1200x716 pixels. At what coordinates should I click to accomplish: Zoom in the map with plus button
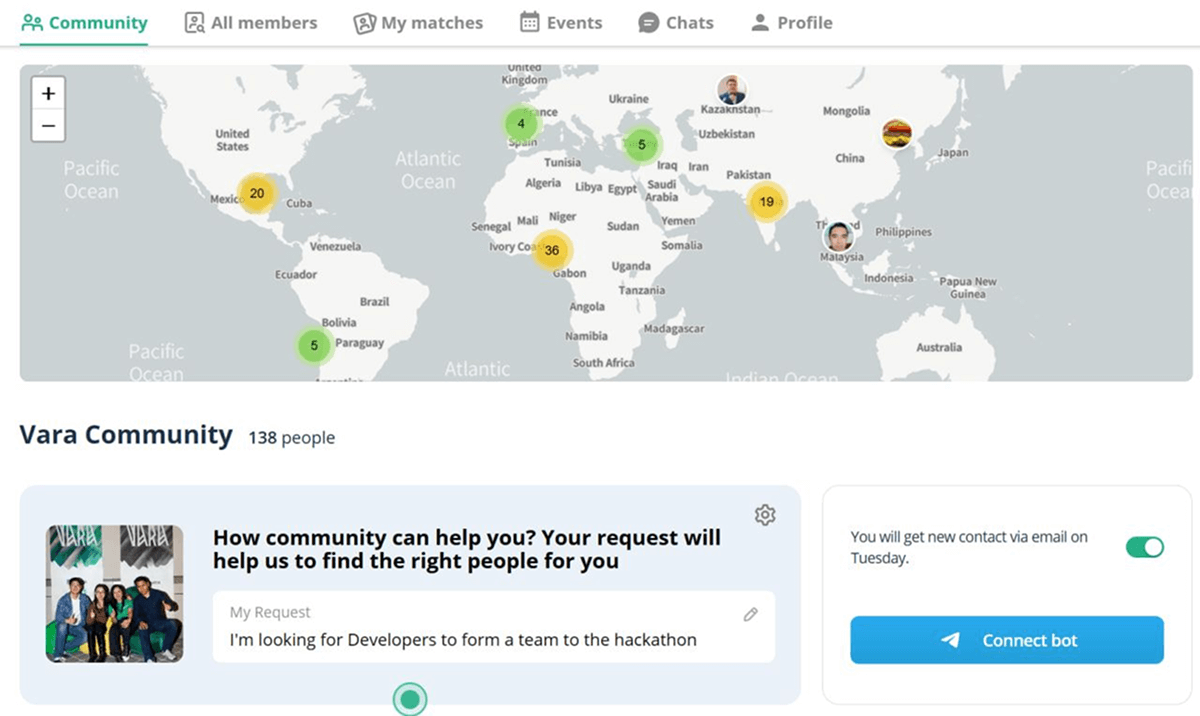[x=48, y=94]
